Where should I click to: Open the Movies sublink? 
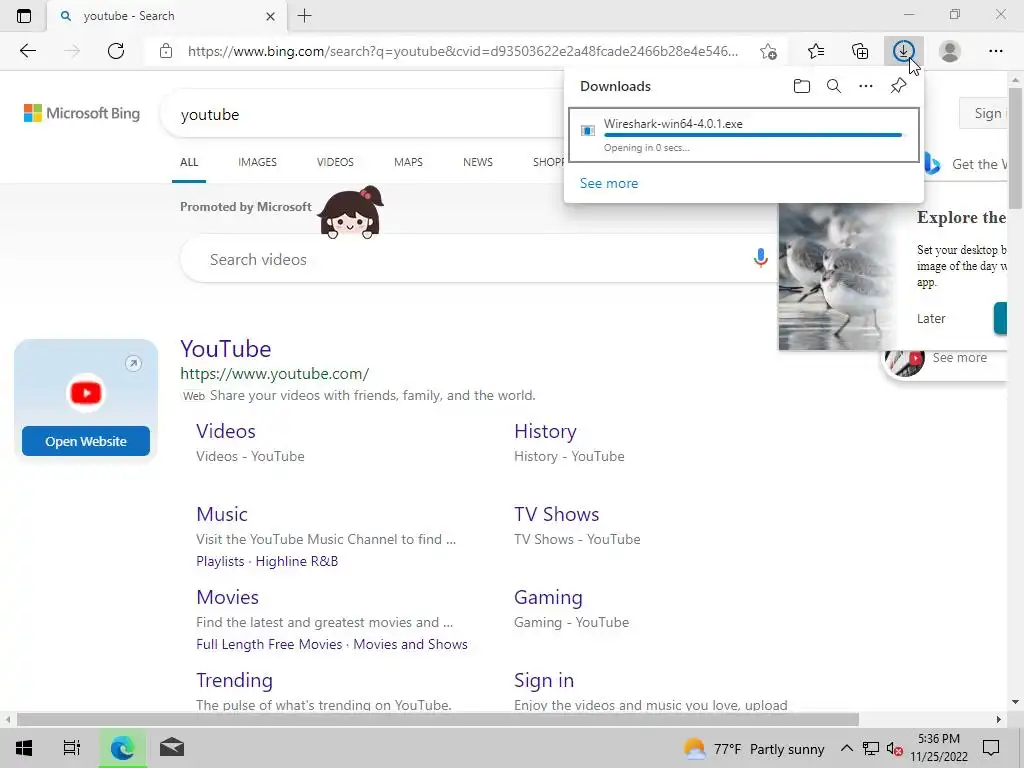pos(227,597)
